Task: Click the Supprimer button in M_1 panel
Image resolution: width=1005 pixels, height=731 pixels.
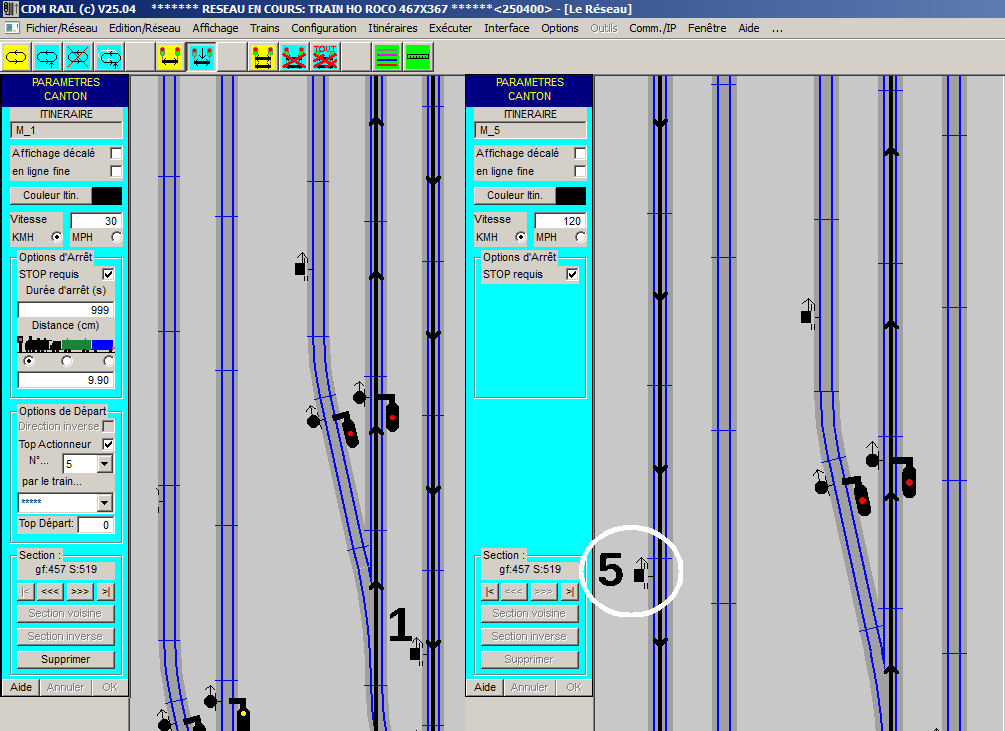Action: (x=65, y=659)
